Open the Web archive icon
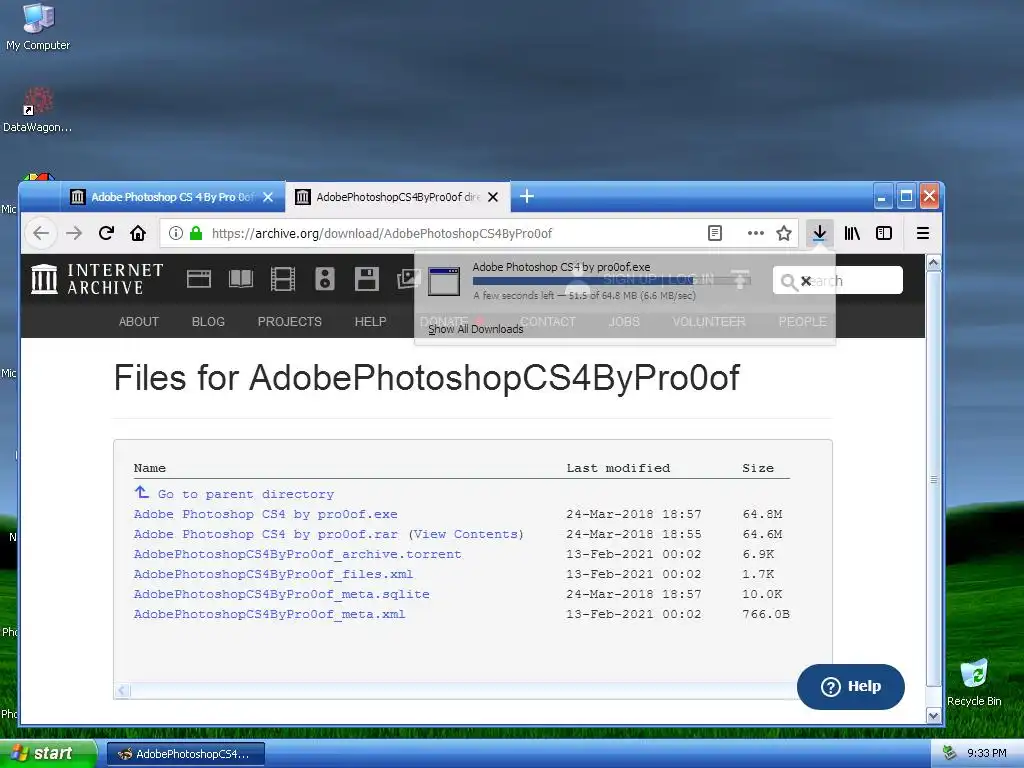 pyautogui.click(x=199, y=280)
